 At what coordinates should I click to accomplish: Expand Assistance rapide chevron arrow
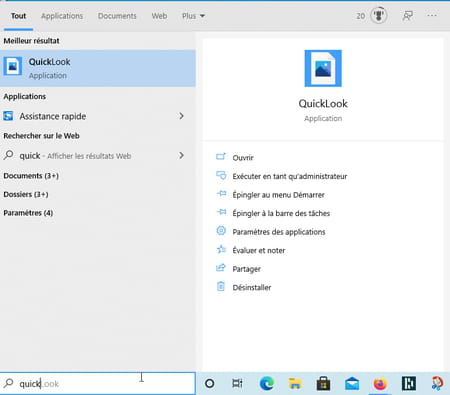tap(181, 116)
